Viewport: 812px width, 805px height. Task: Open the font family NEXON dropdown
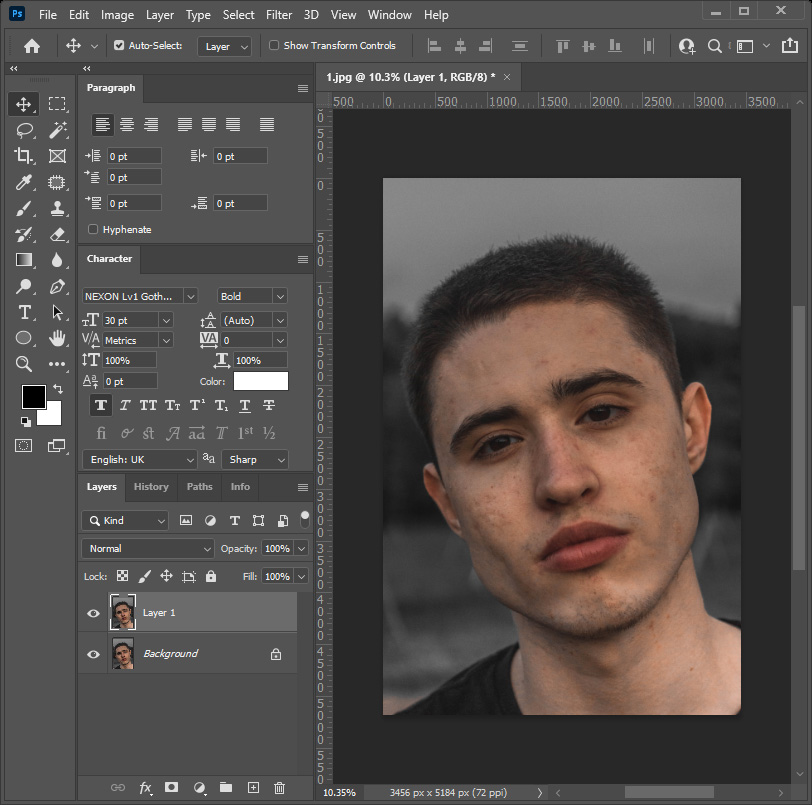[x=139, y=296]
